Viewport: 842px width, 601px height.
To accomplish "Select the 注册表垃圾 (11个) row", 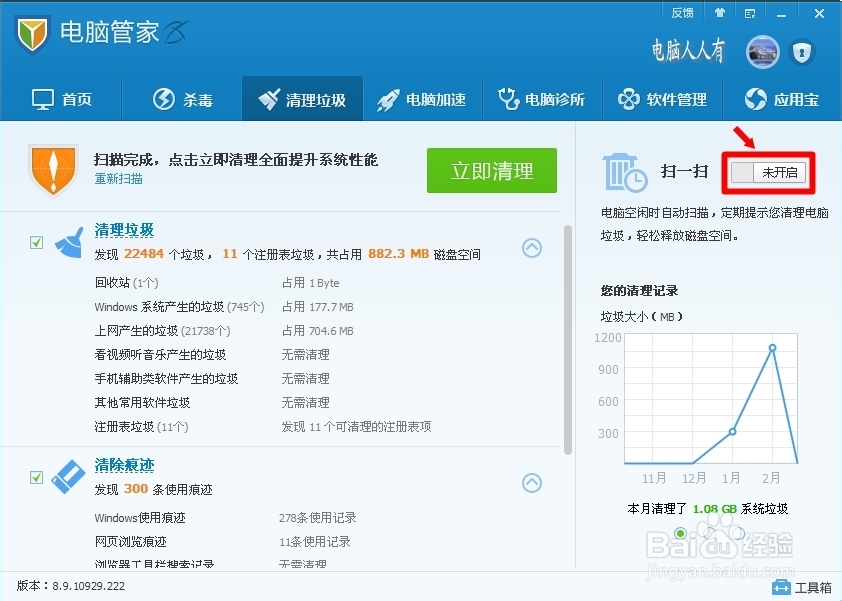I will click(x=263, y=427).
